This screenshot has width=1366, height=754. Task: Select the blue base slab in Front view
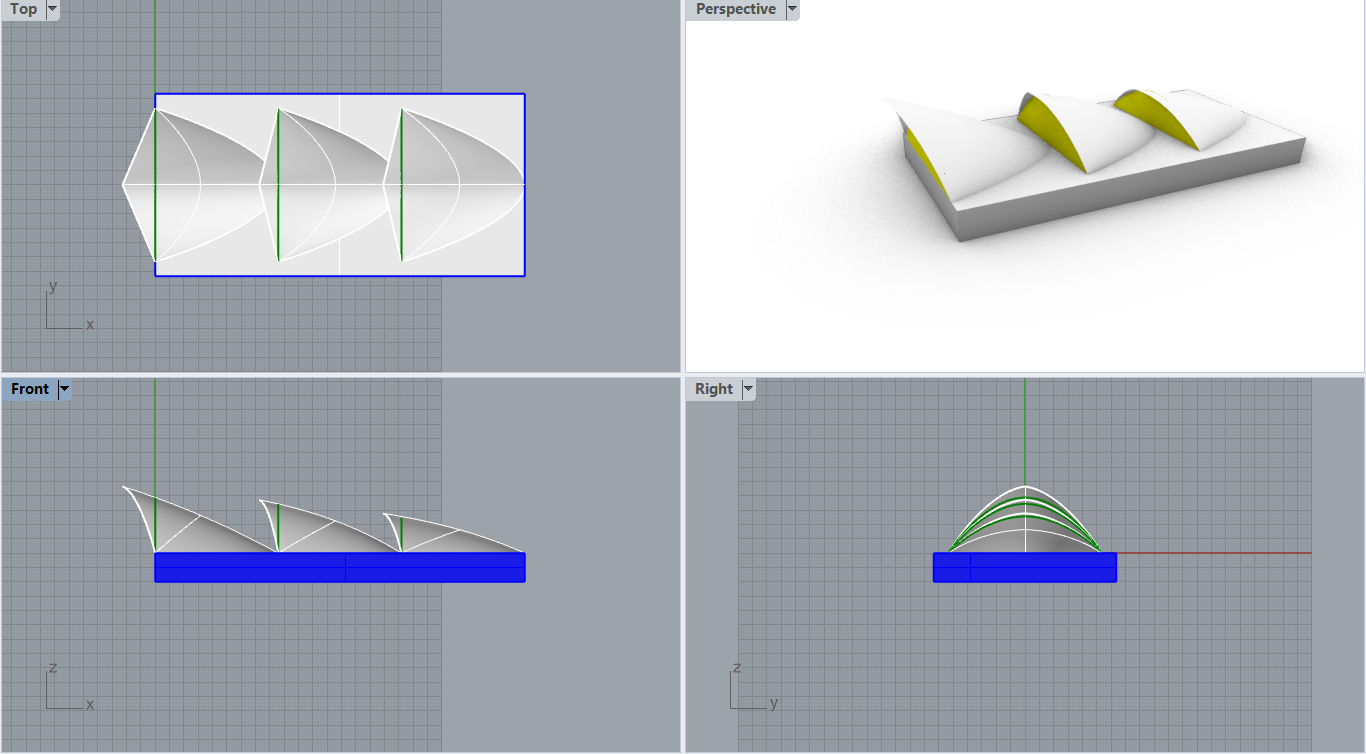tap(340, 567)
